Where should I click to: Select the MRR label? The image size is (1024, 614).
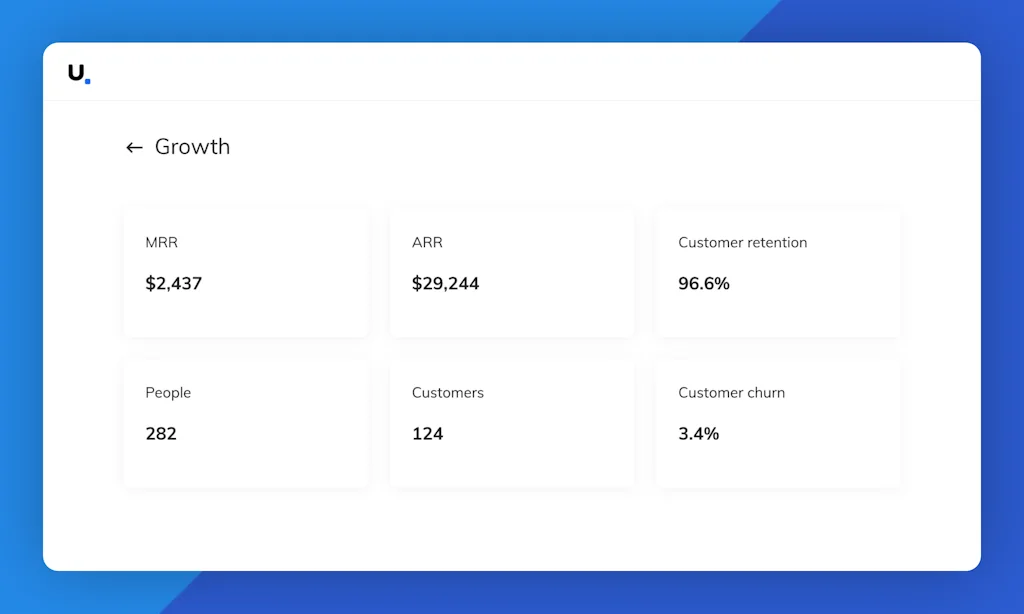pos(161,243)
